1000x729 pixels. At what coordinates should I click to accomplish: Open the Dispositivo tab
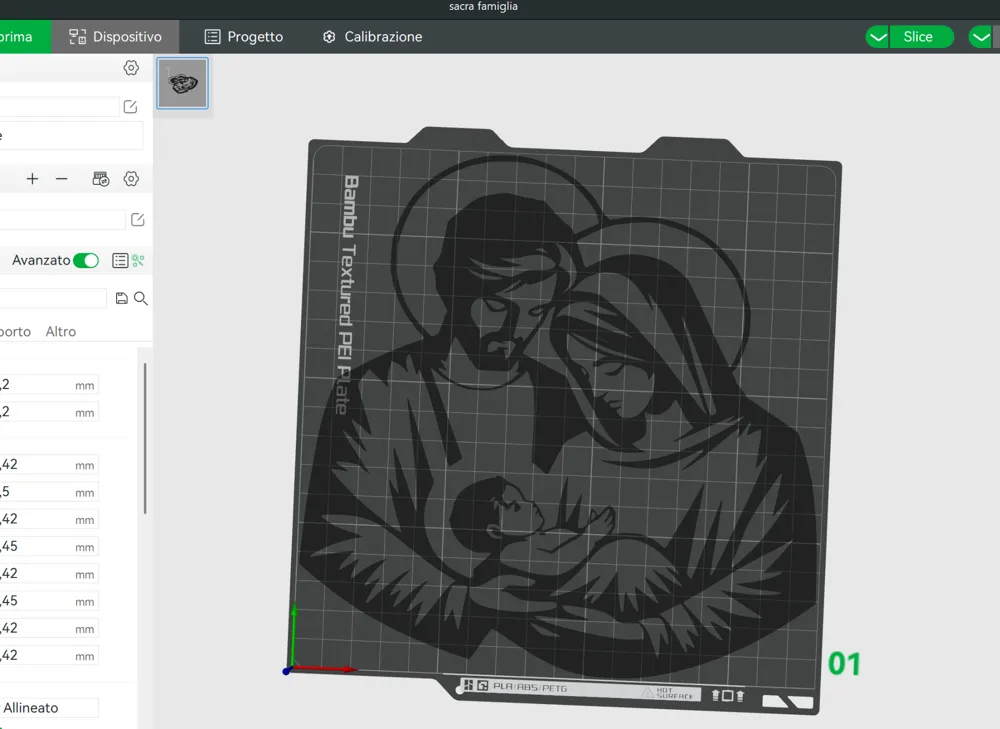(115, 37)
